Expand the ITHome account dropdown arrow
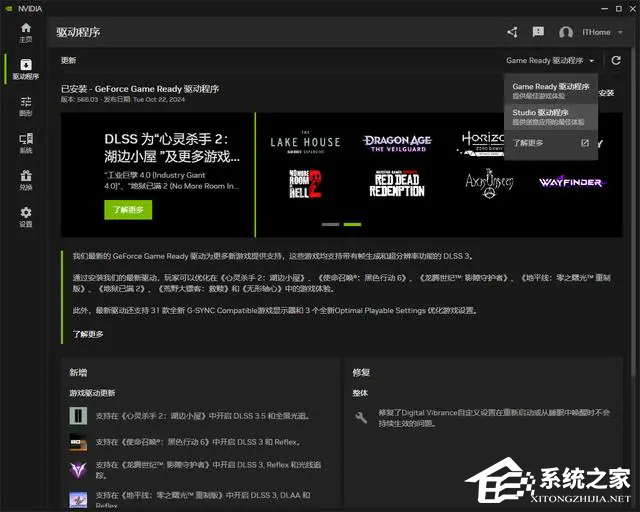The height and width of the screenshot is (512, 640). coord(620,32)
